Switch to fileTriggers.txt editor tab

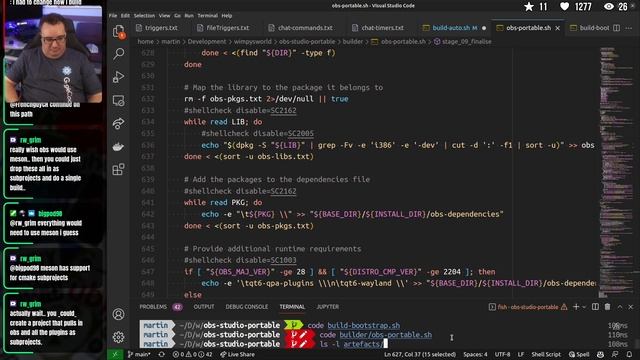223,28
